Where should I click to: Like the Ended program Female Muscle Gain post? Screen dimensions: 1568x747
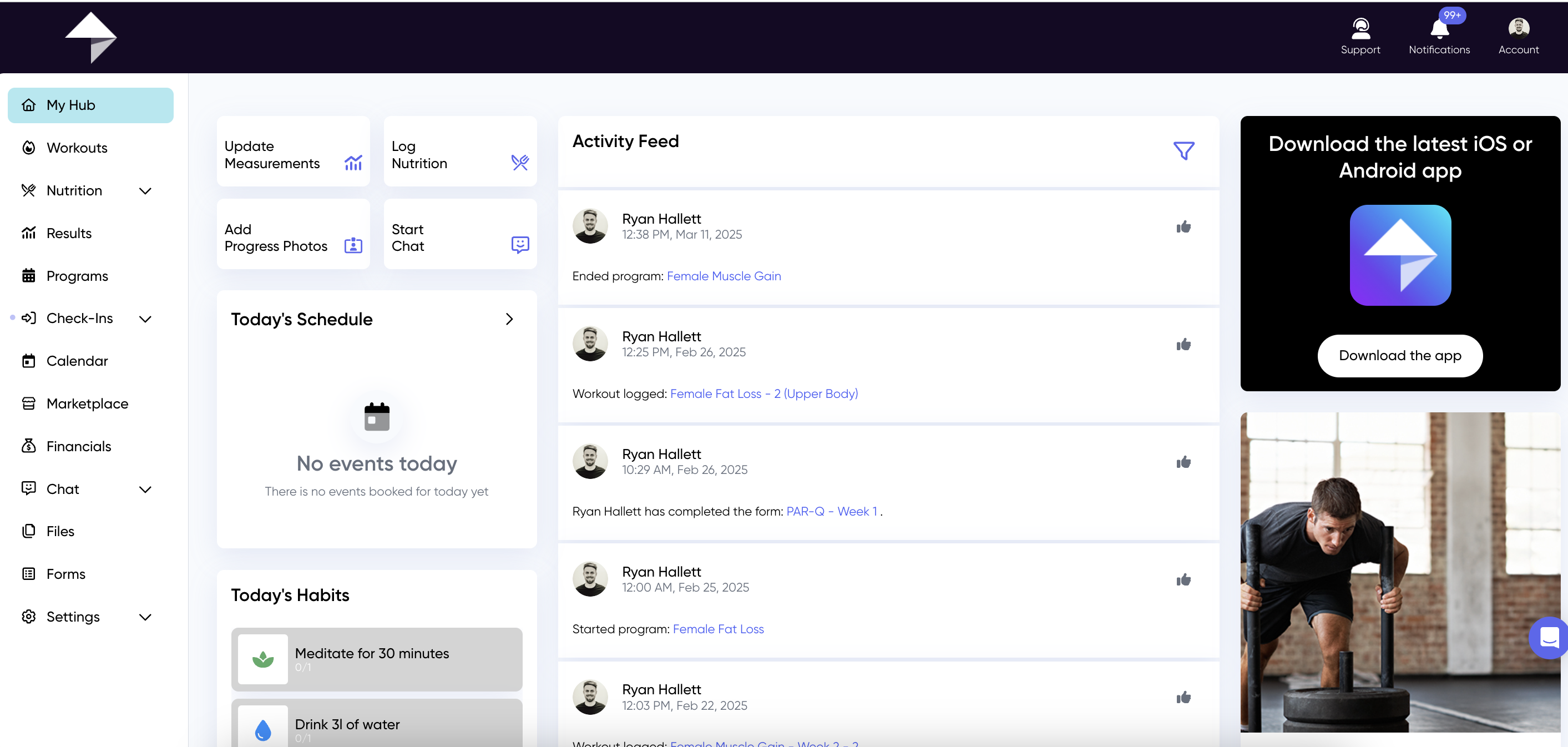click(x=1183, y=227)
